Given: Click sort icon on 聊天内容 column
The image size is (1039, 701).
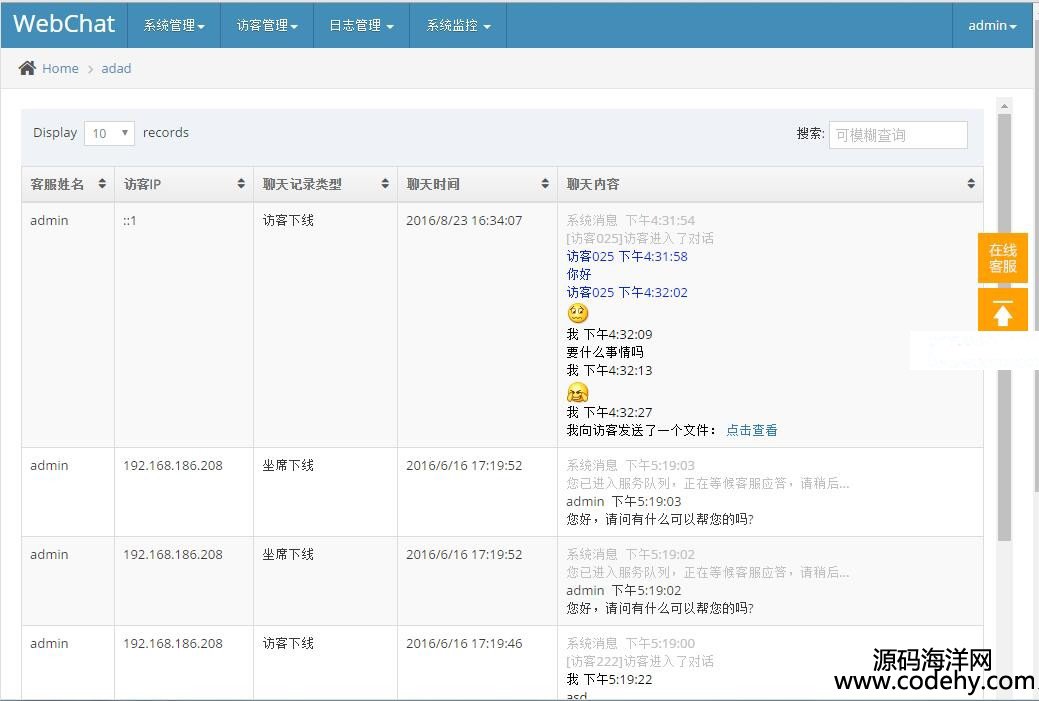Looking at the screenshot, I should pos(971,184).
